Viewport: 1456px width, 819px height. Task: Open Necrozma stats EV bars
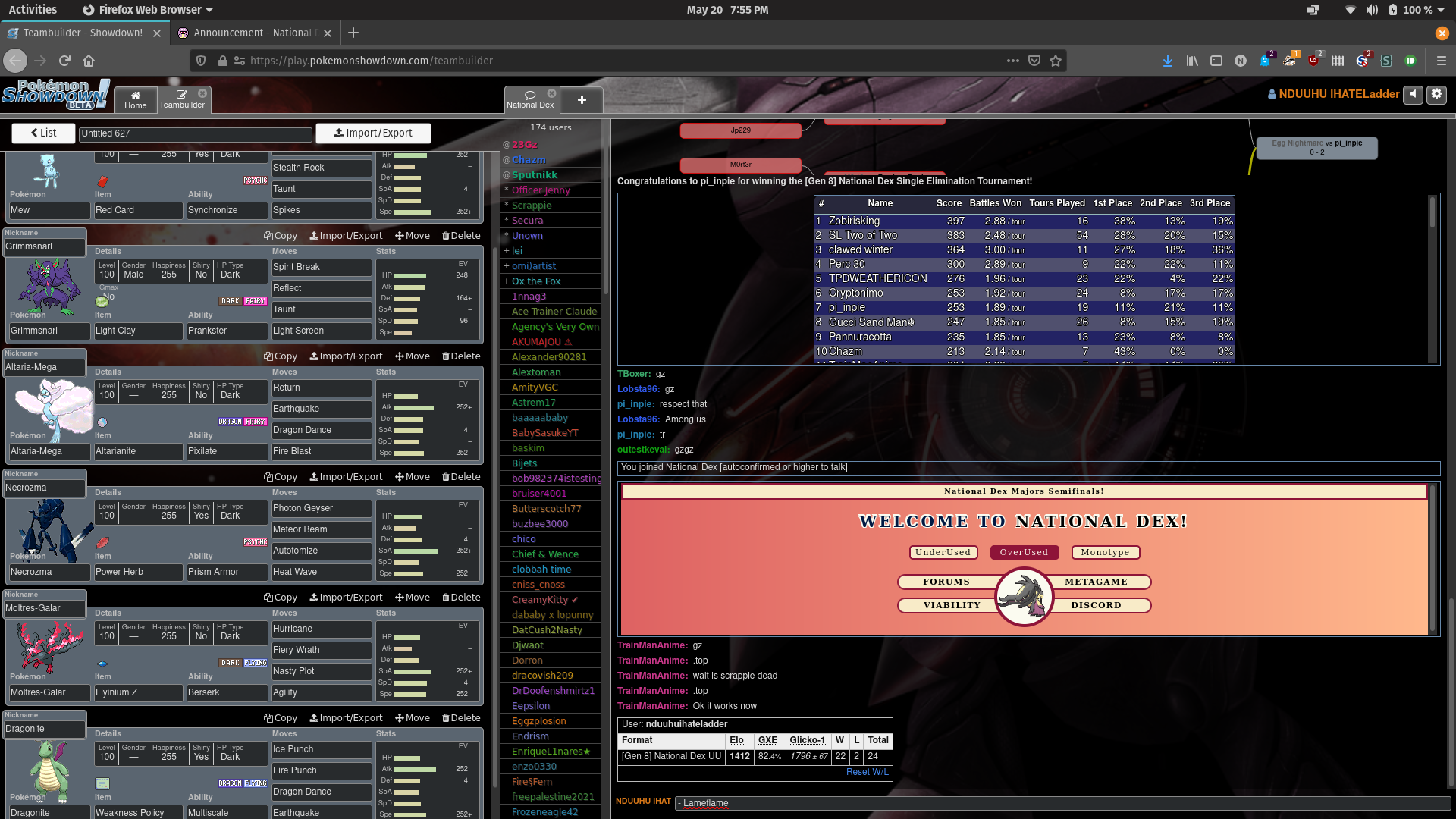[427, 540]
